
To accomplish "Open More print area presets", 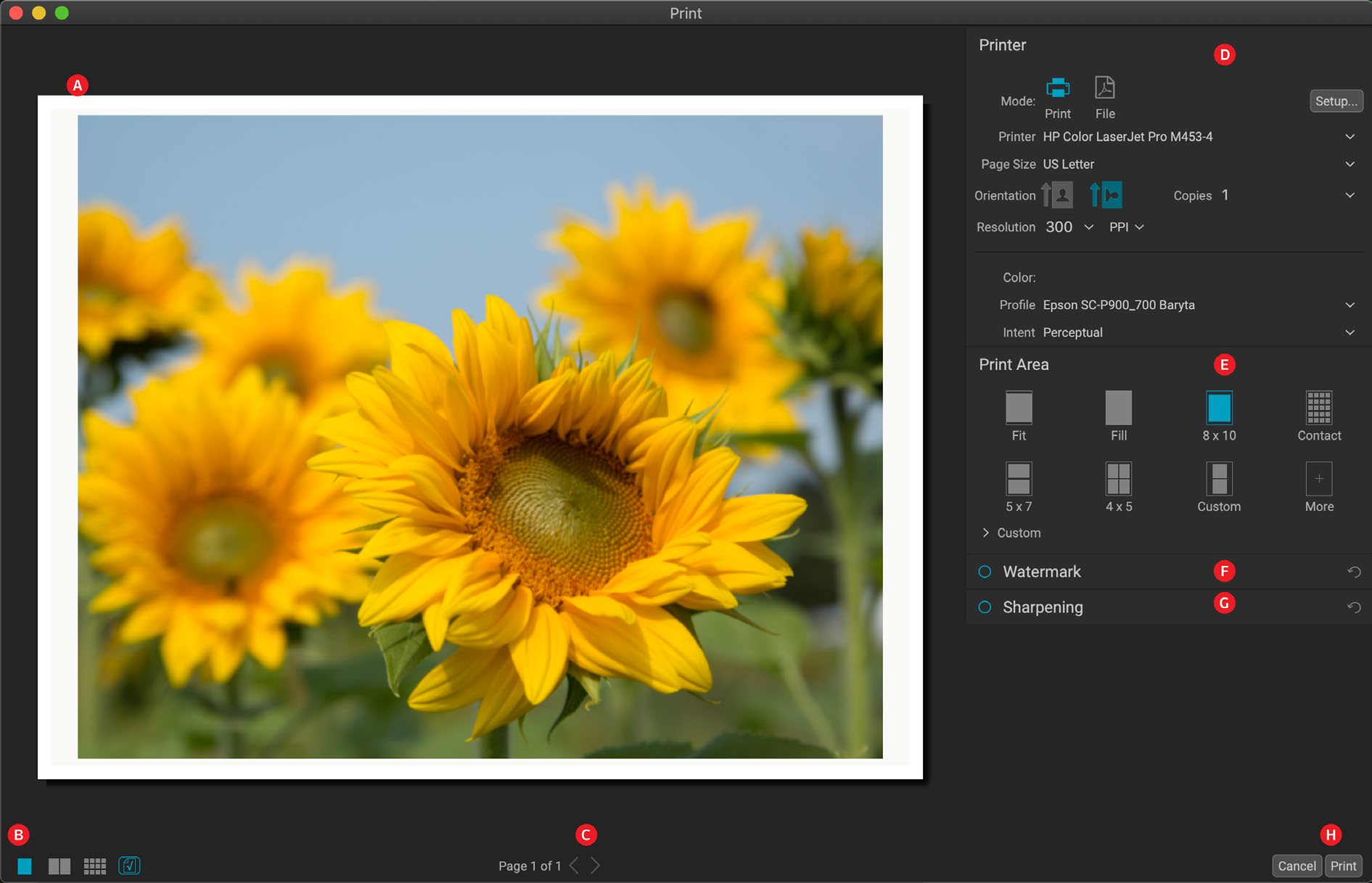I will (1318, 479).
